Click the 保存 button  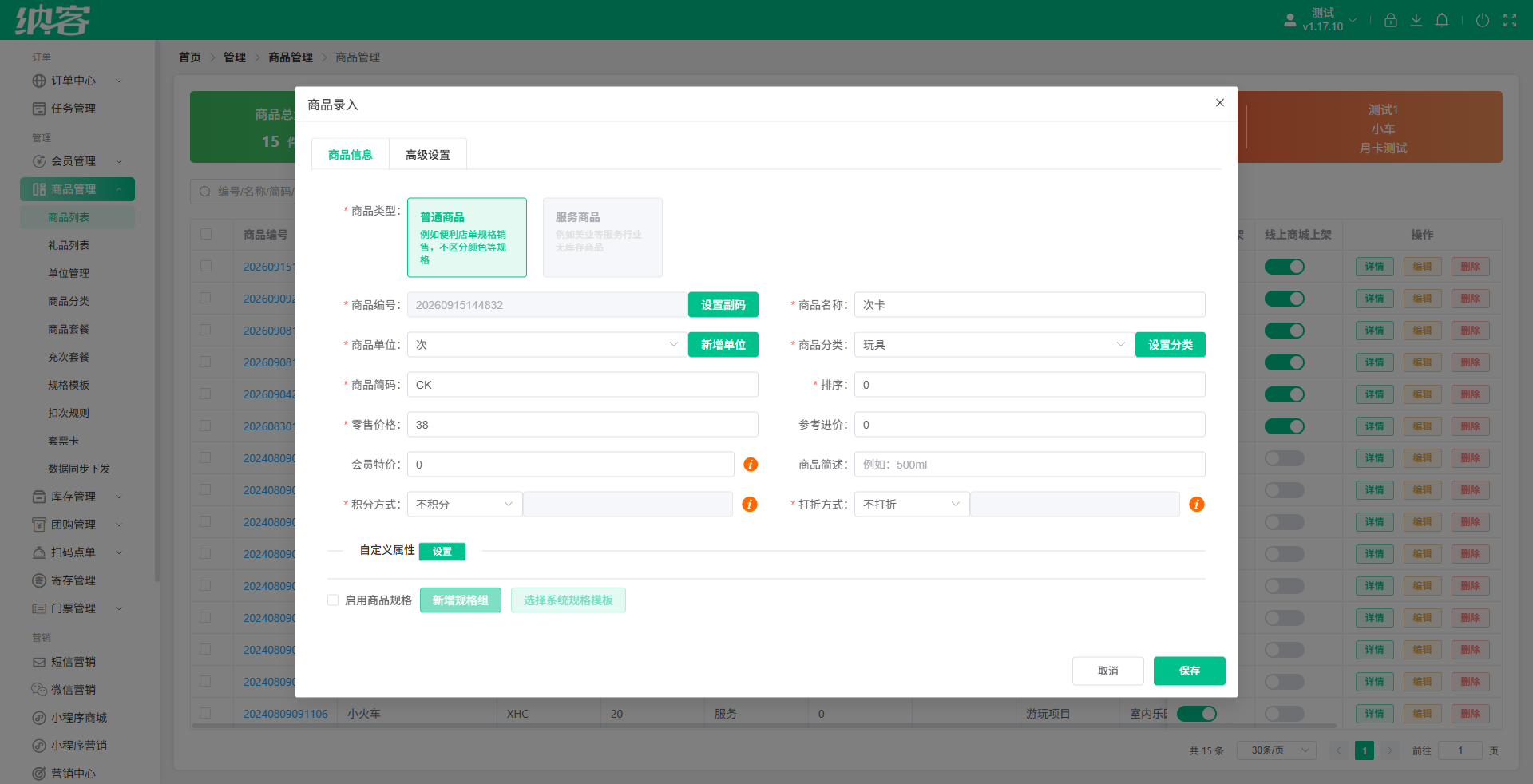click(1190, 671)
